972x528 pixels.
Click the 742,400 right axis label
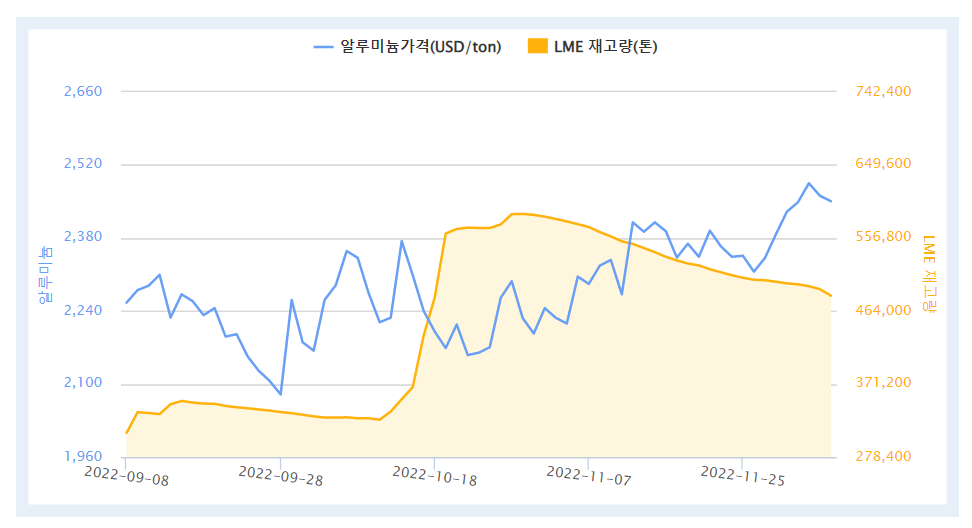tap(883, 91)
